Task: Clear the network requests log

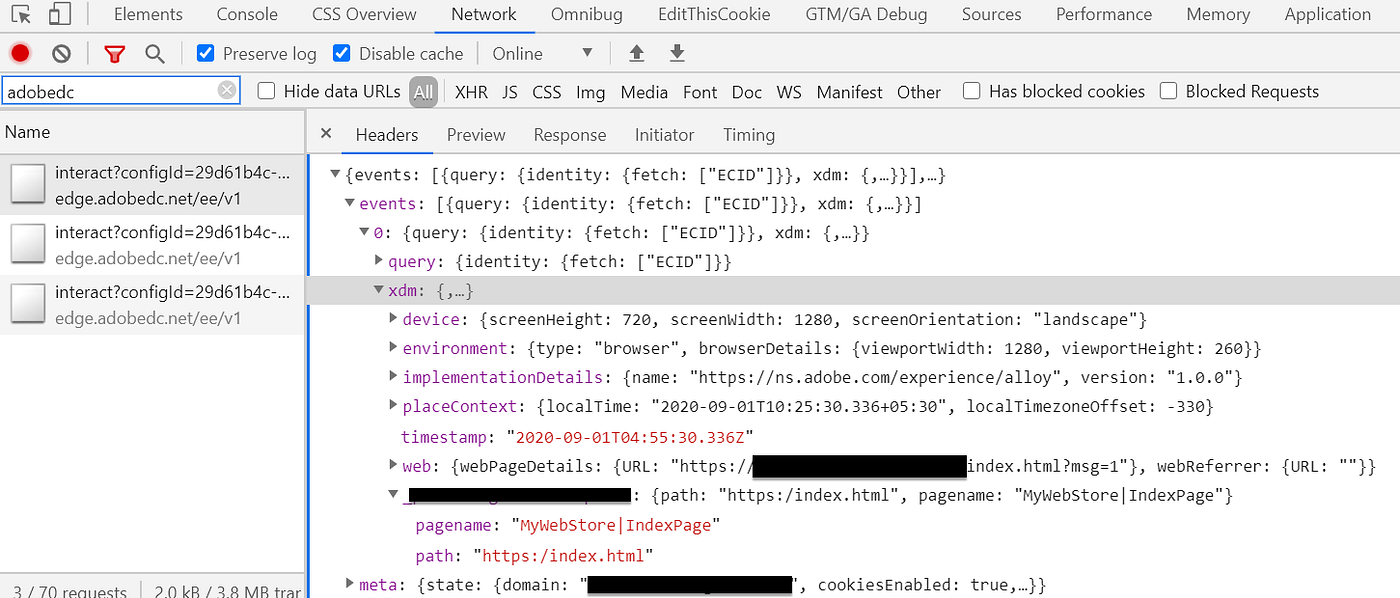Action: click(61, 52)
